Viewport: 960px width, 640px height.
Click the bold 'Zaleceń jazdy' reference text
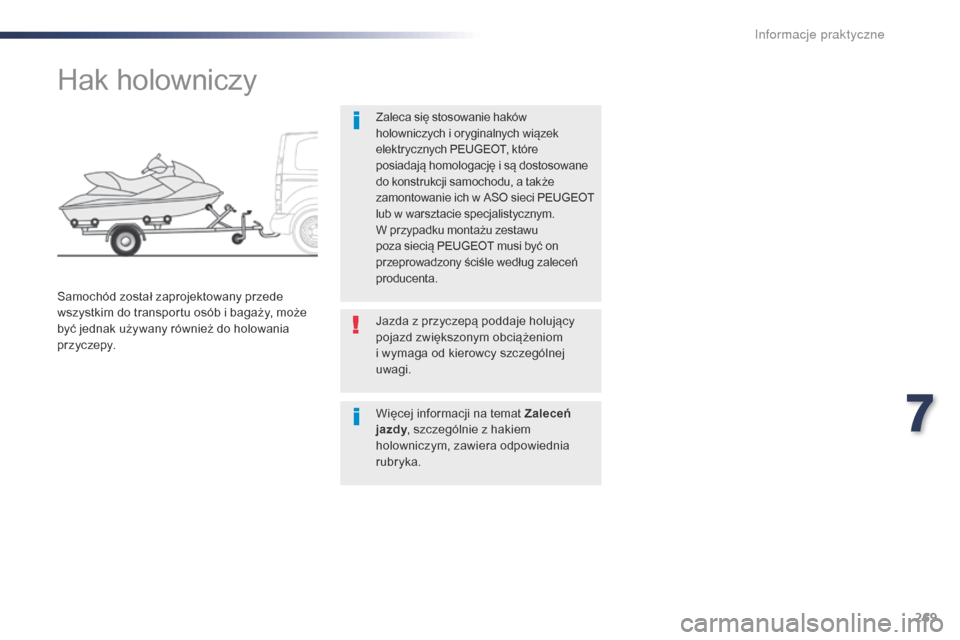click(473, 421)
